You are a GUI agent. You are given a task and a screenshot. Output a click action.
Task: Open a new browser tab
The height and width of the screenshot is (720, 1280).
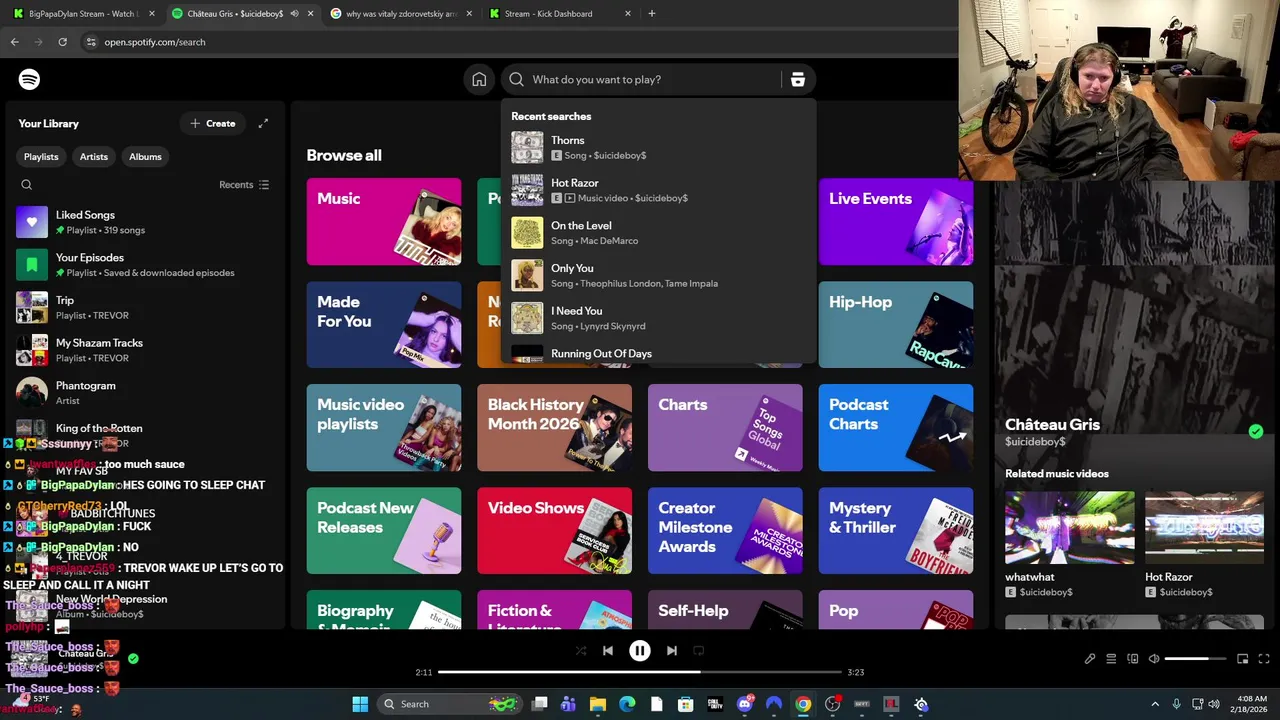652,14
